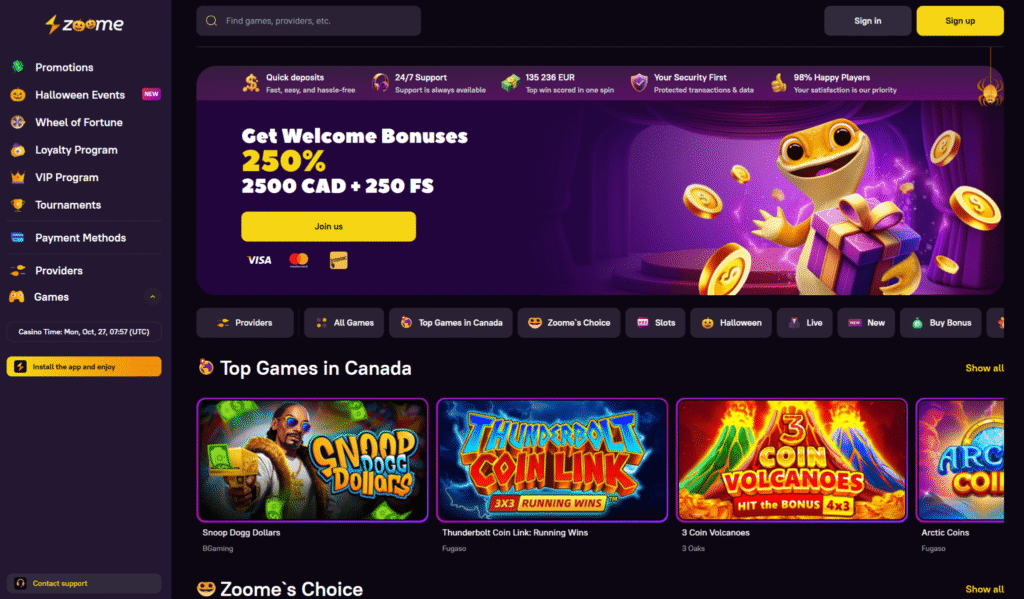The height and width of the screenshot is (599, 1024).
Task: Click the search magnifier icon
Action: click(x=212, y=21)
